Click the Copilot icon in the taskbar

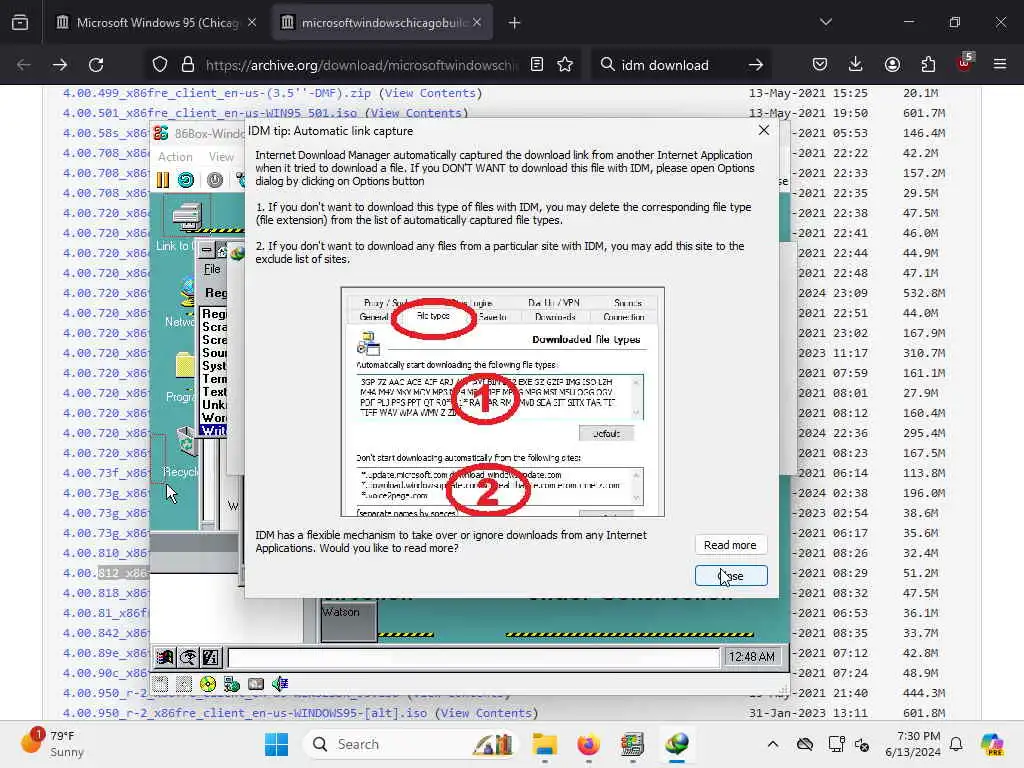point(992,744)
